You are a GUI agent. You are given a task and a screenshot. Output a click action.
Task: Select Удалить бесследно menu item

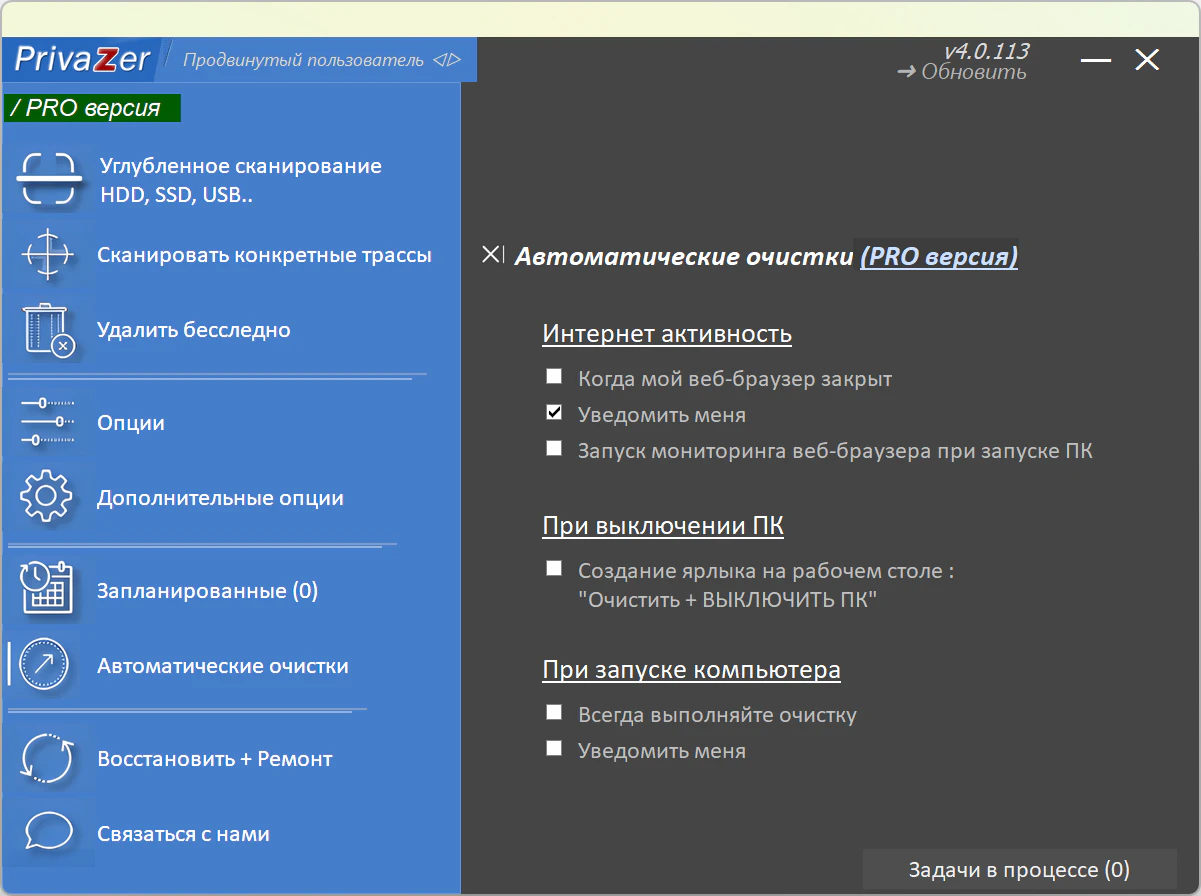pos(194,330)
